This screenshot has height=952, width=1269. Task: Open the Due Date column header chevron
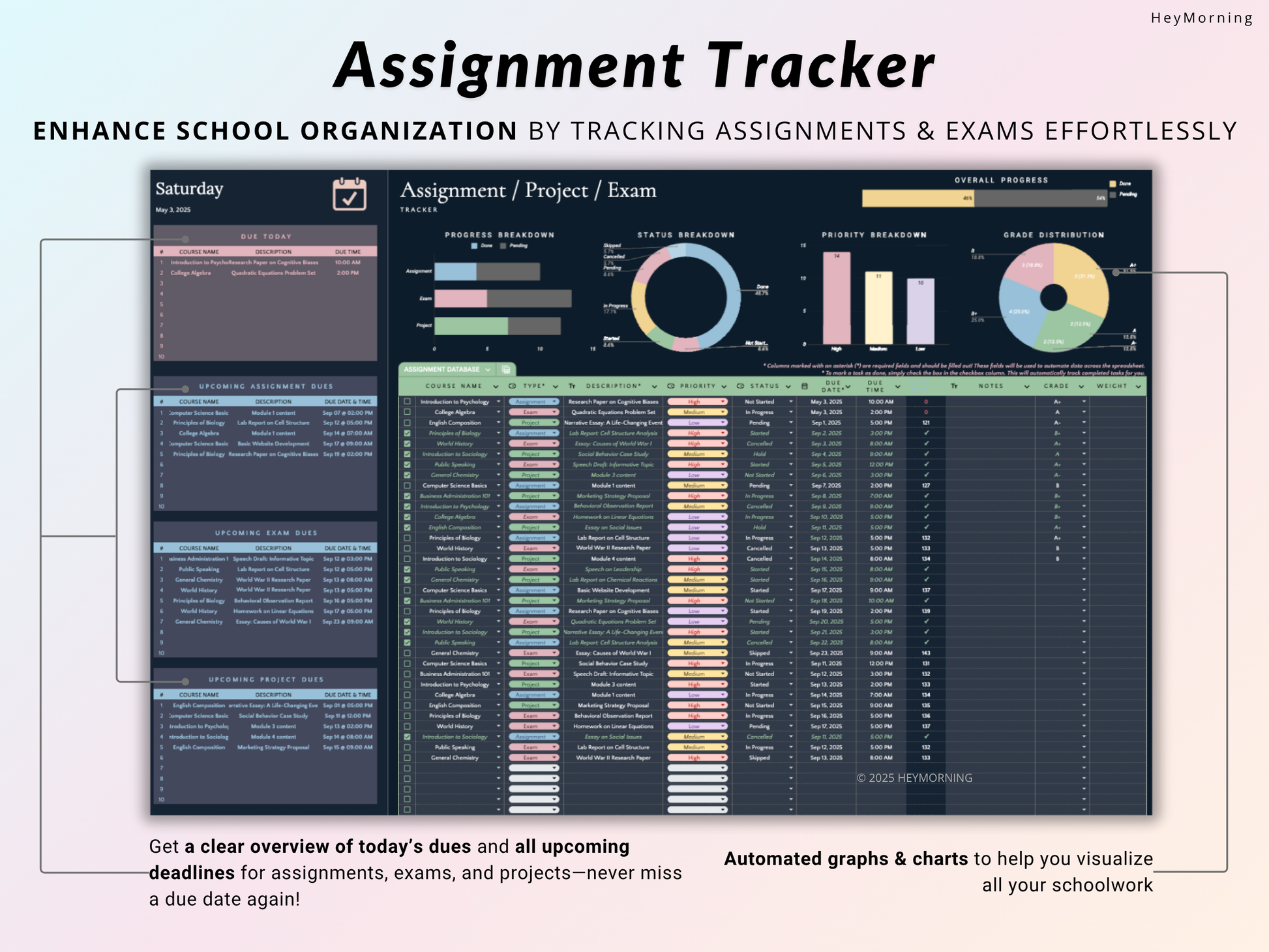point(848,387)
